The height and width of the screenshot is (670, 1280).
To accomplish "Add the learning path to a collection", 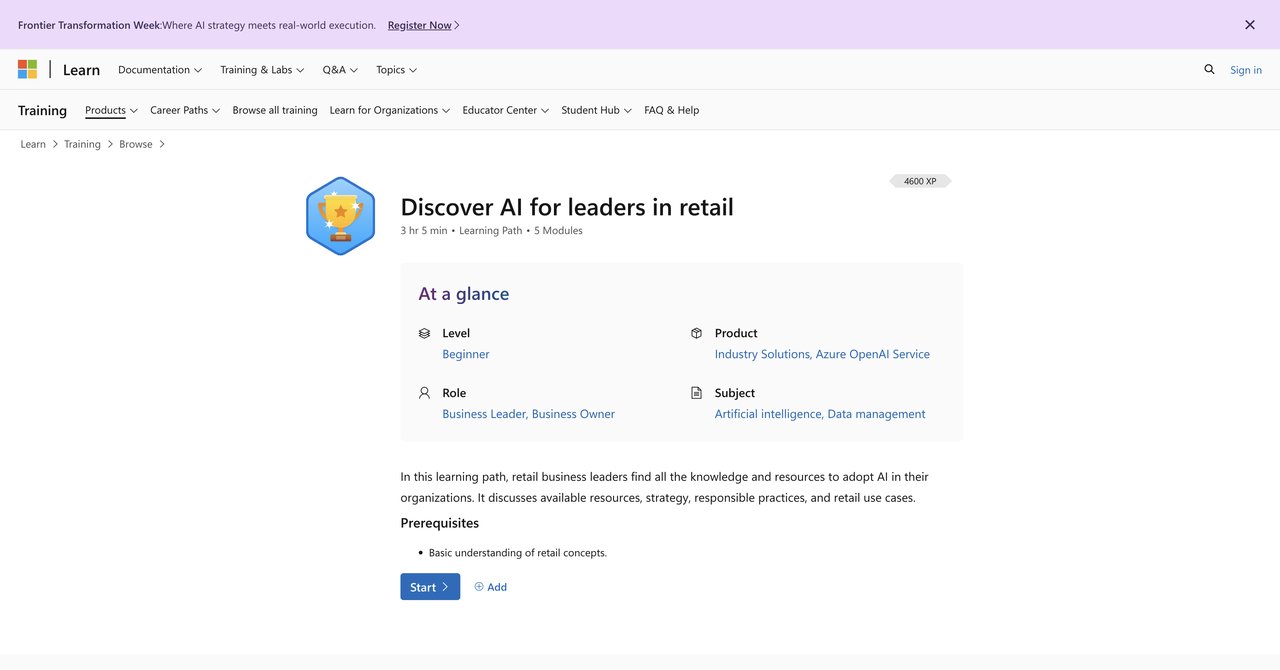I will pos(491,587).
